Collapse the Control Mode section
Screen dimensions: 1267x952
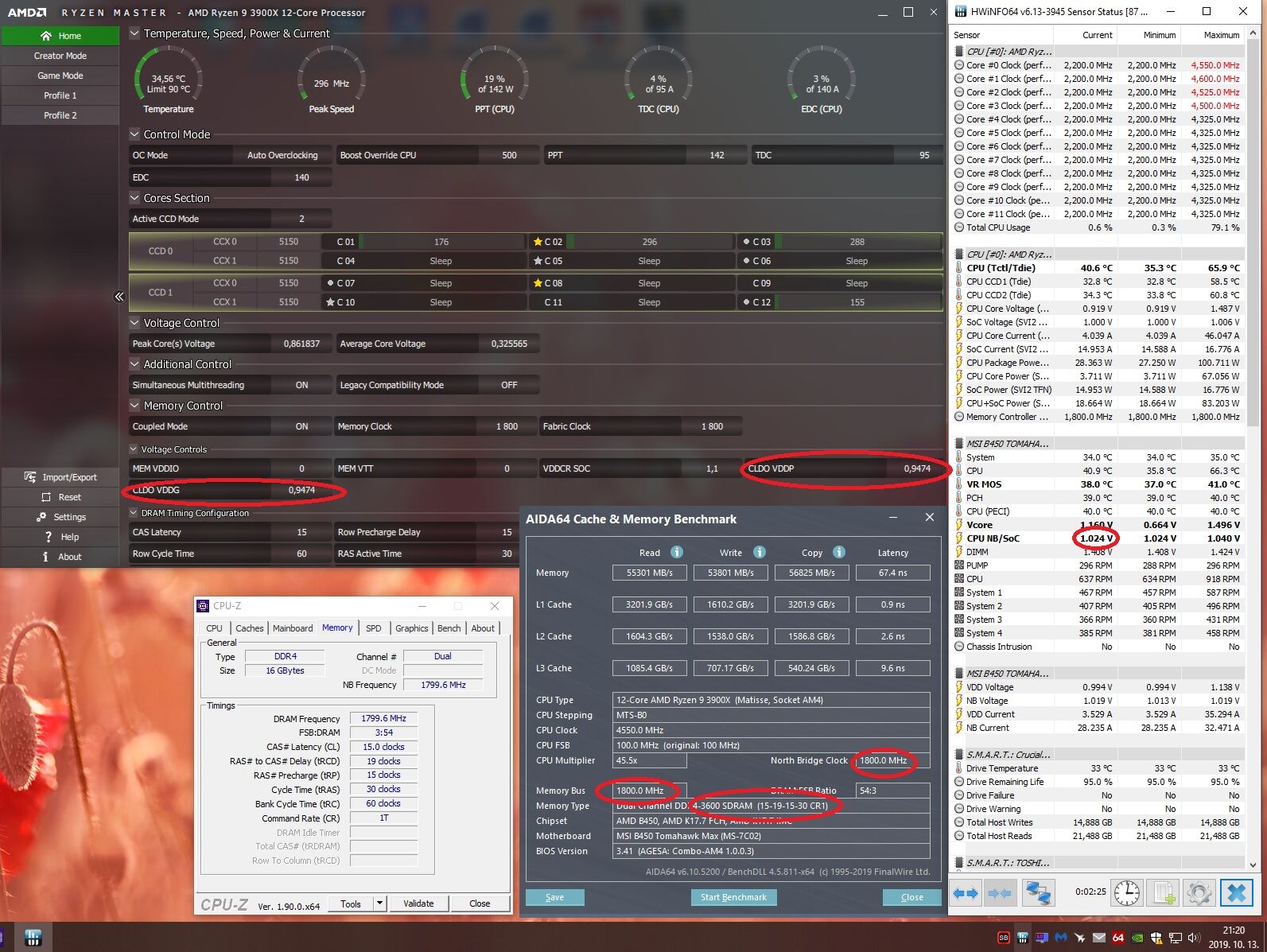coord(134,134)
